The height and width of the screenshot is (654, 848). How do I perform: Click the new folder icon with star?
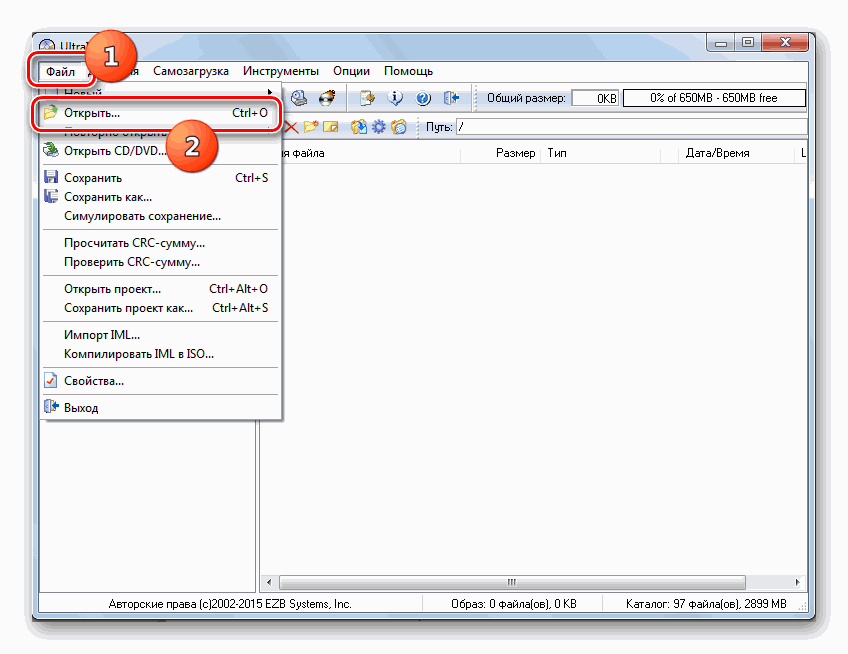click(311, 127)
